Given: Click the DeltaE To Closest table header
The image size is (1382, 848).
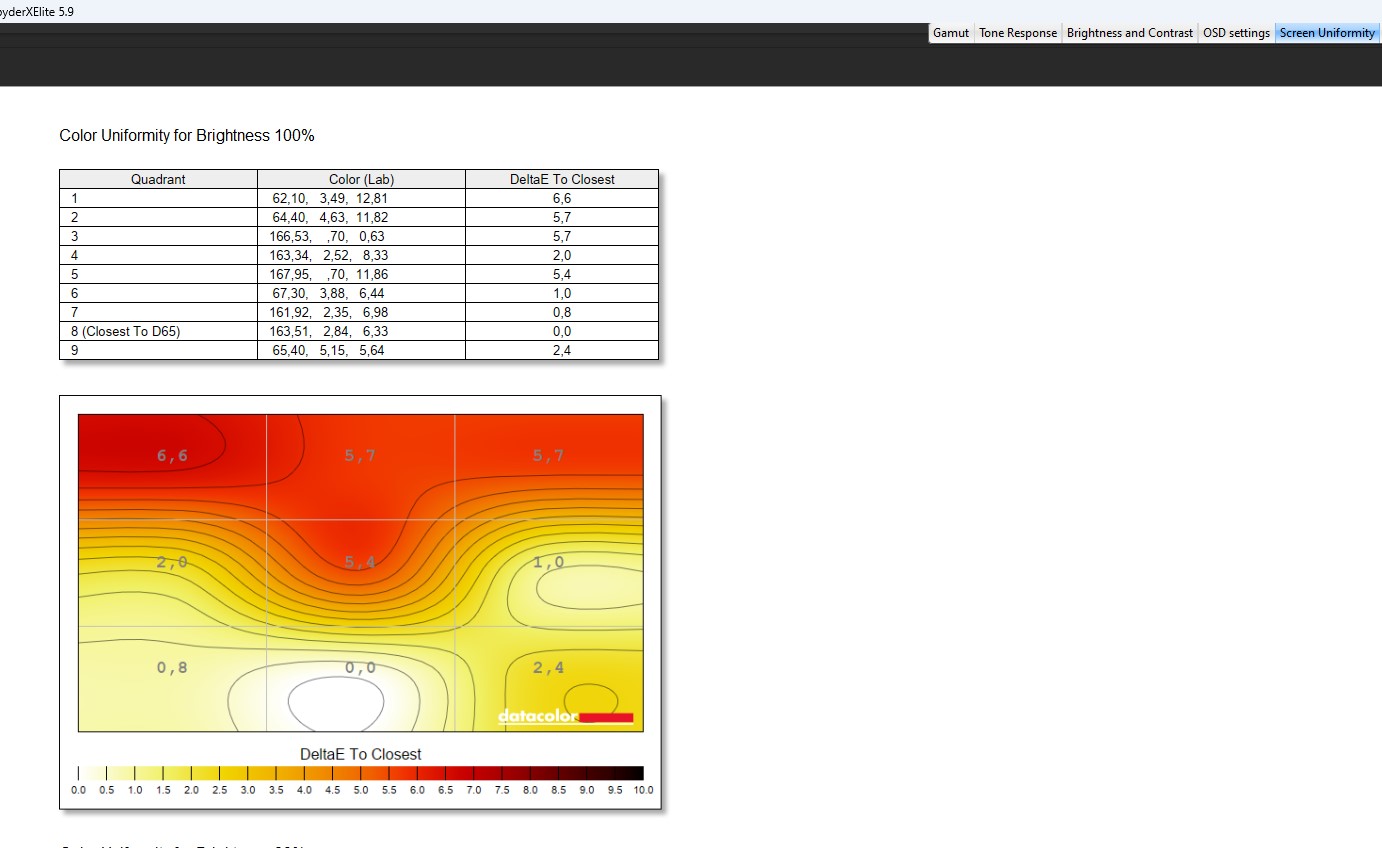Looking at the screenshot, I should [x=562, y=179].
